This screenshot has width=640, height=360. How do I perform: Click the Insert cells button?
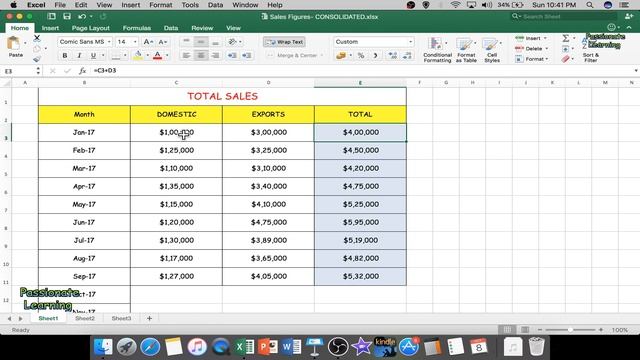tap(532, 38)
